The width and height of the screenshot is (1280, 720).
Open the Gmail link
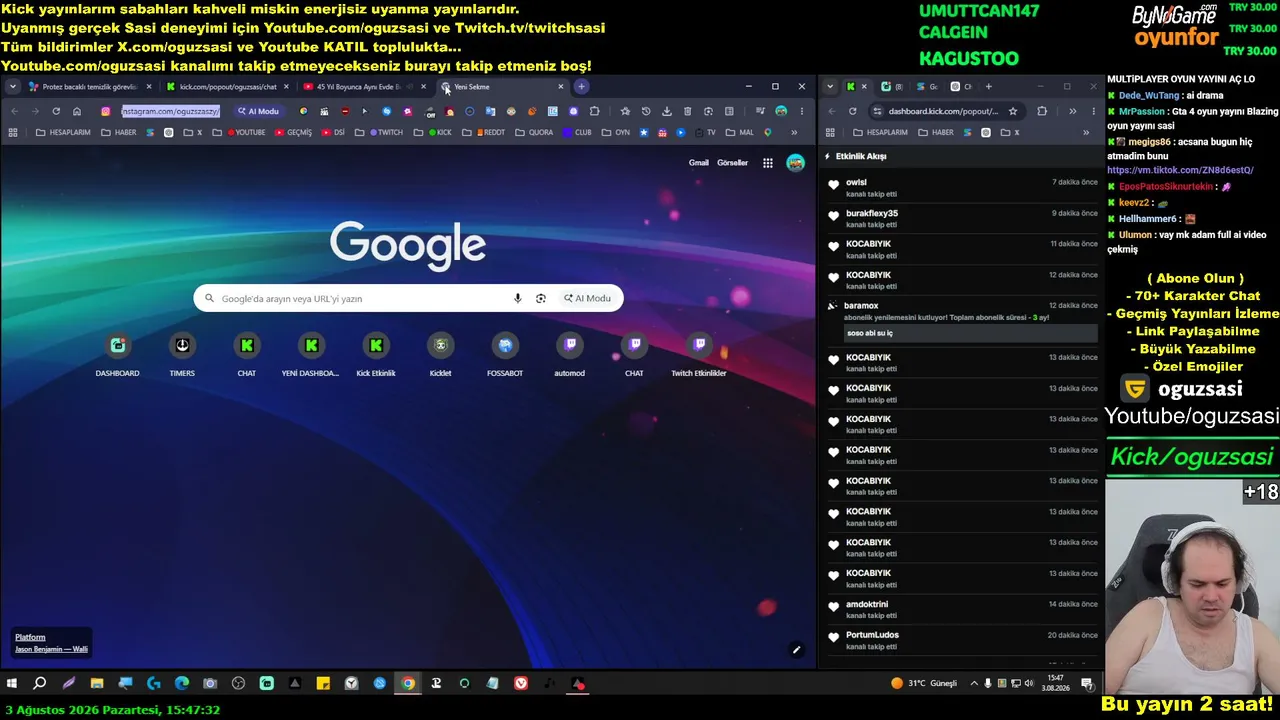[x=699, y=163]
